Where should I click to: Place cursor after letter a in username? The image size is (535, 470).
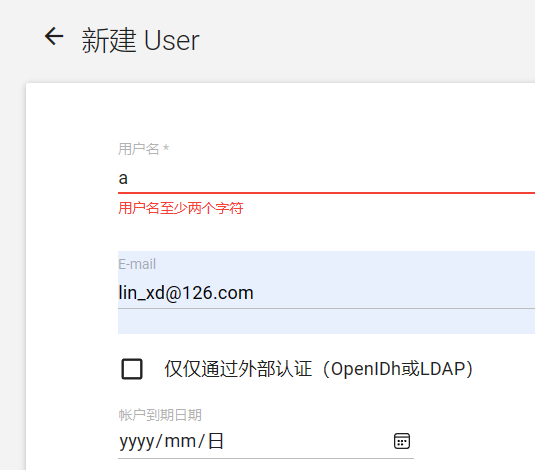129,179
